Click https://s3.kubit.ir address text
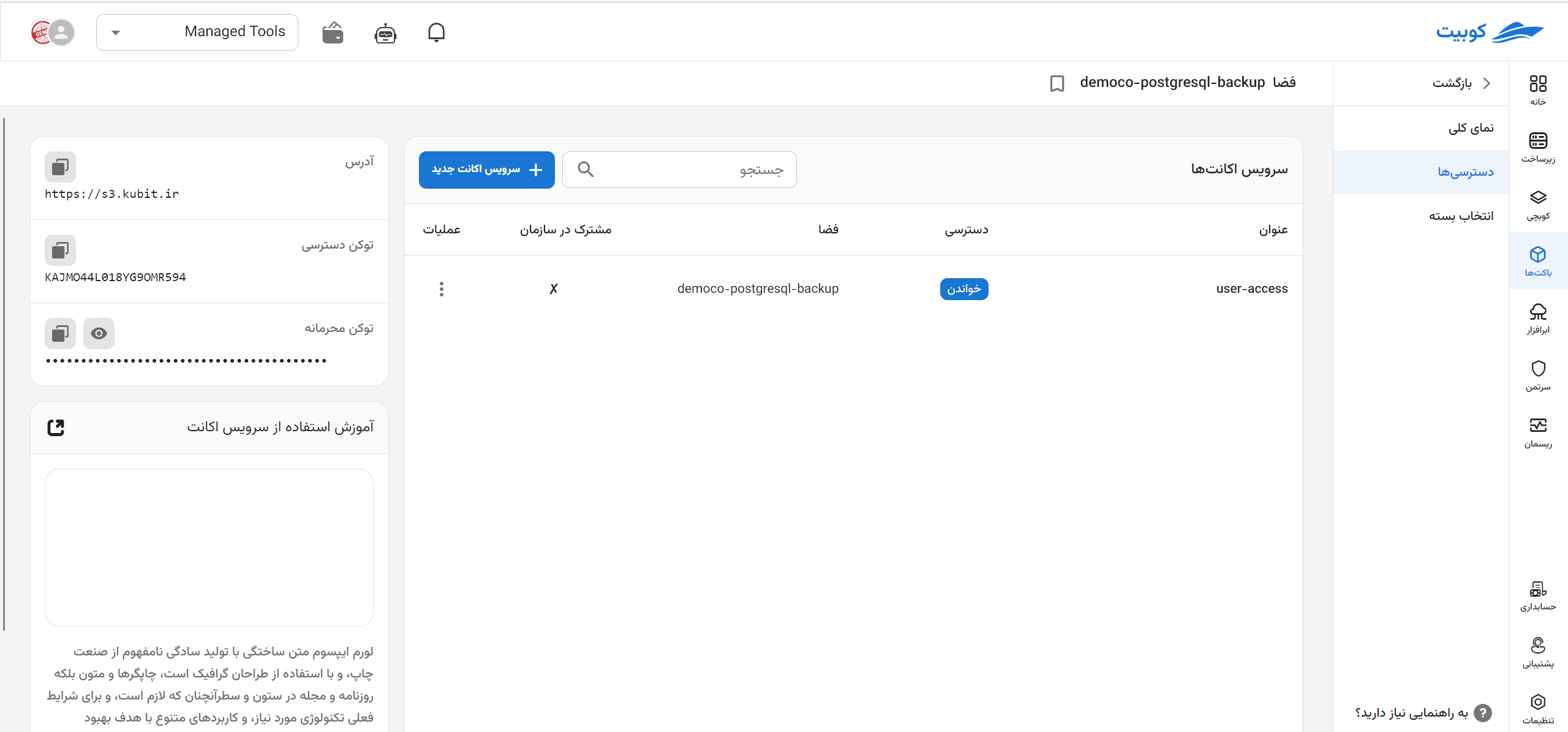 pos(112,194)
